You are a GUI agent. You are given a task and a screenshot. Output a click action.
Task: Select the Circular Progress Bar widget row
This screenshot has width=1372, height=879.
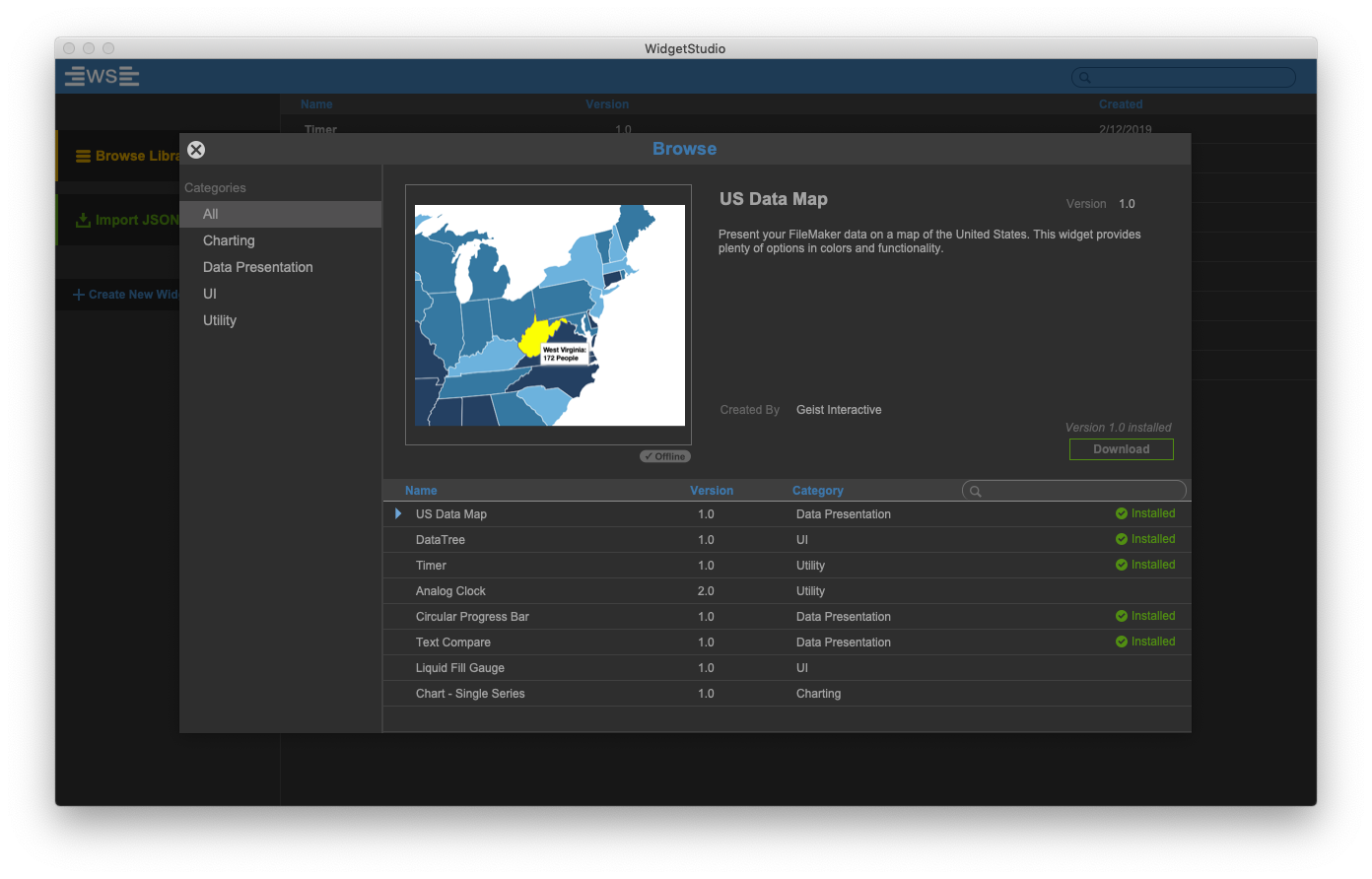[x=787, y=617]
